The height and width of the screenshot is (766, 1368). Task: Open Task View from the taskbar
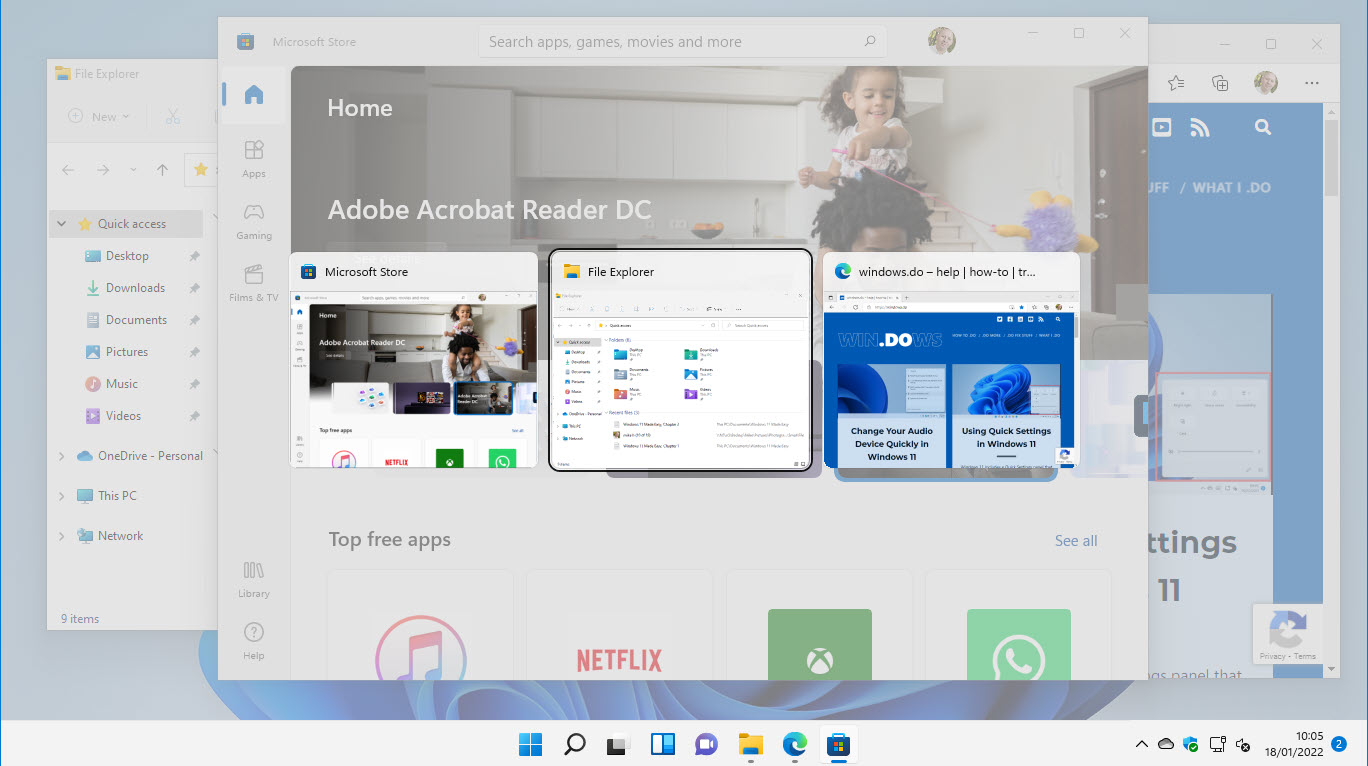(x=618, y=744)
